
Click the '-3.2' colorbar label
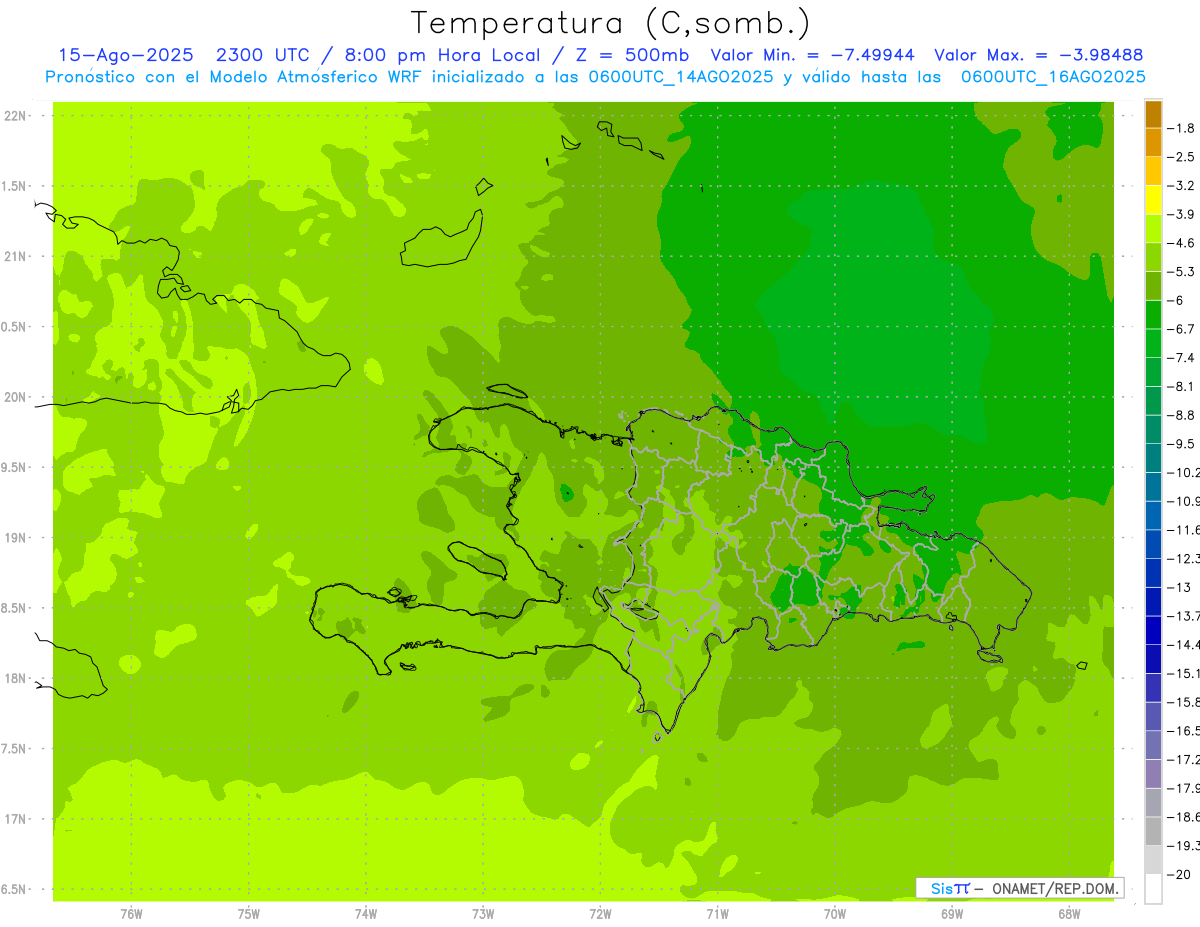[x=1181, y=186]
